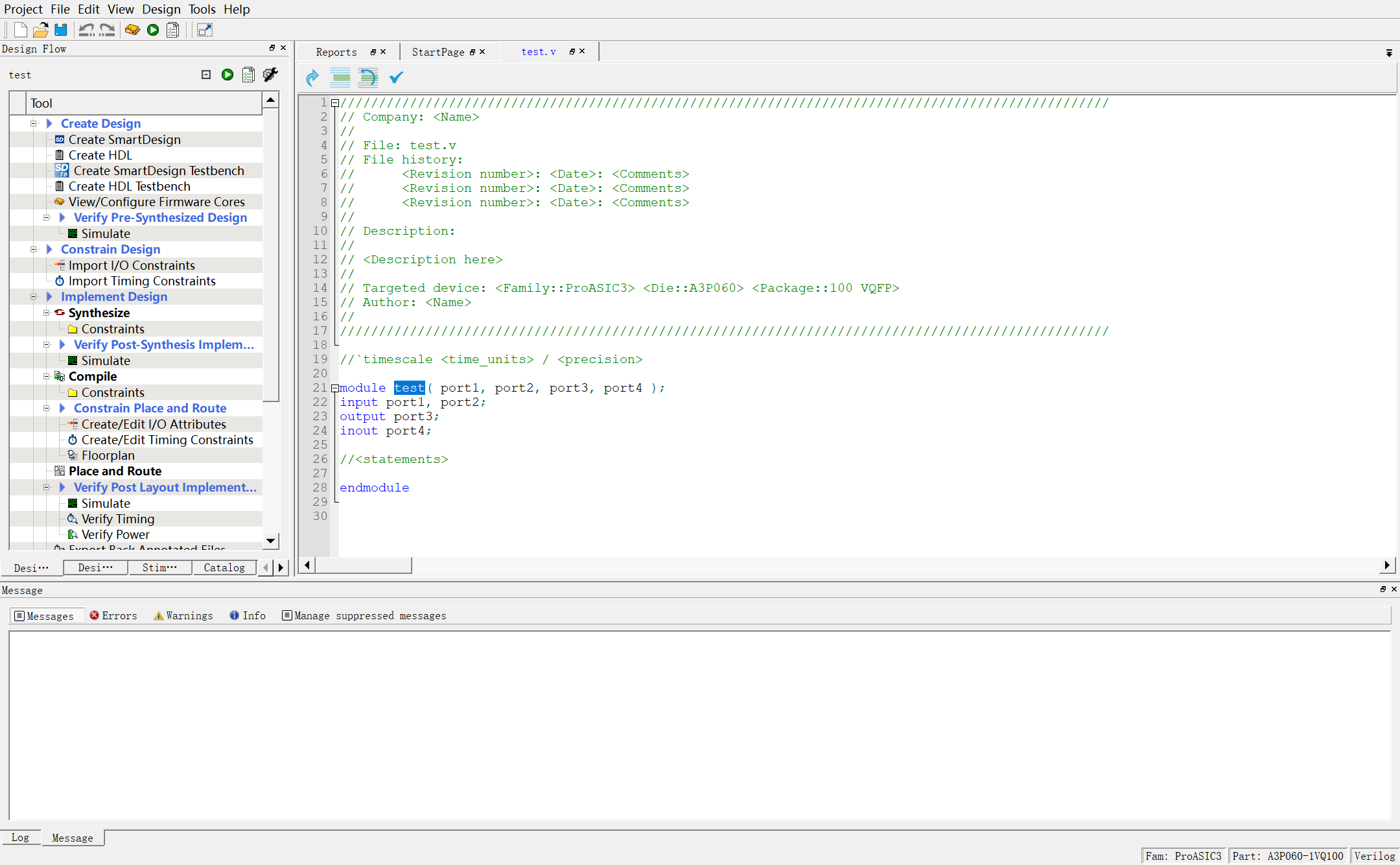Click the comment lines icon in editor toolbar
This screenshot has height=865, width=1400.
click(x=340, y=78)
